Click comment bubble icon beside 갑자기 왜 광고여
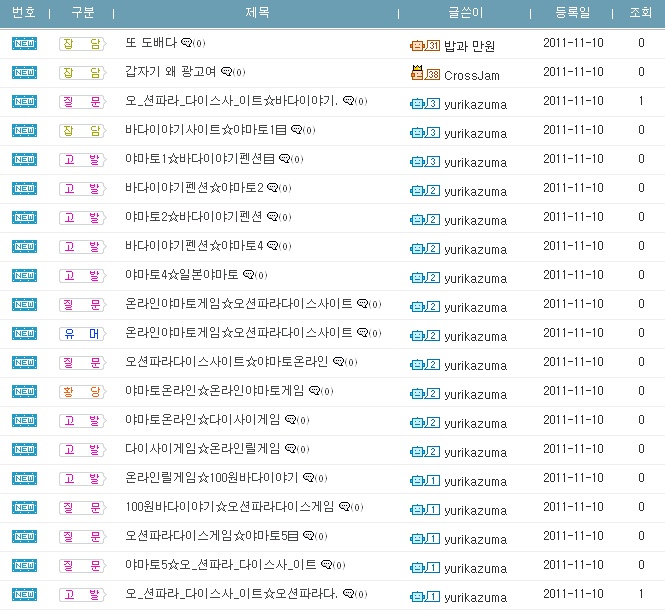The width and height of the screenshot is (665, 610). 226,73
